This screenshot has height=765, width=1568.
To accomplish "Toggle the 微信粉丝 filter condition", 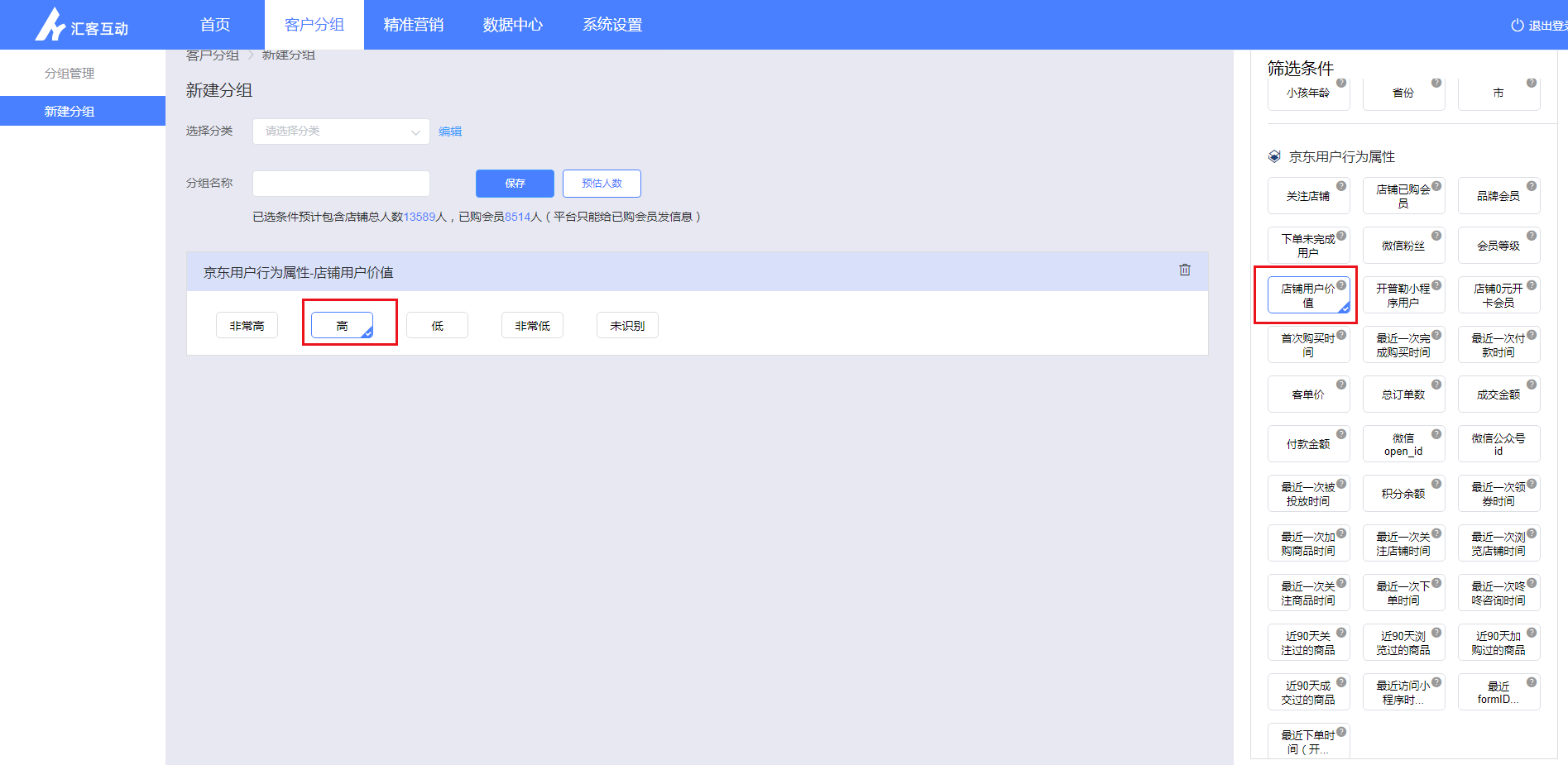I will tap(1403, 246).
